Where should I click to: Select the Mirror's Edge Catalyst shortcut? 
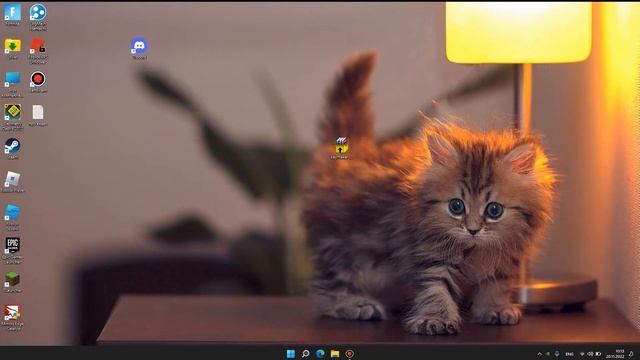coord(12,317)
